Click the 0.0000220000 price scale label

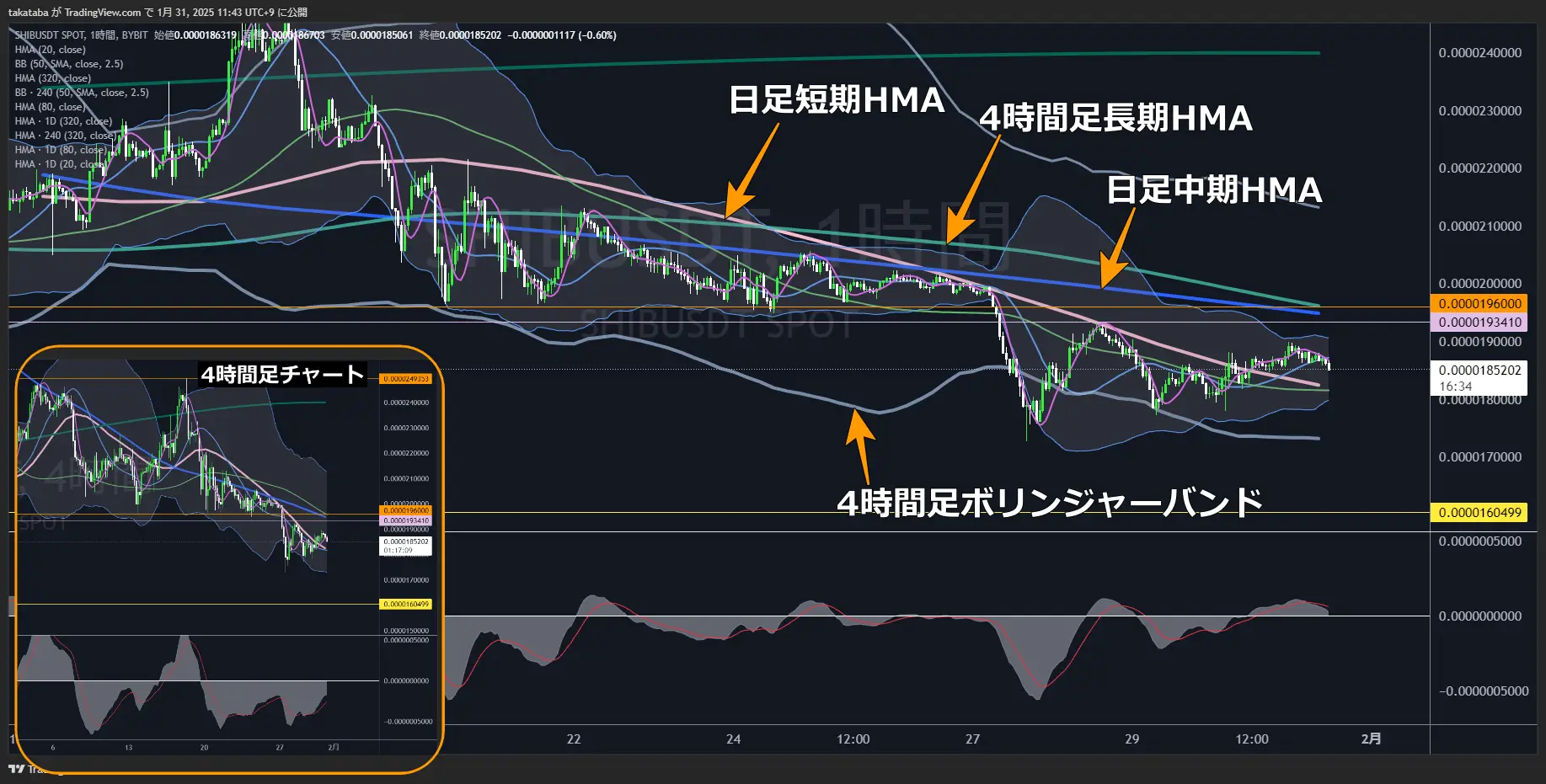(1479, 168)
